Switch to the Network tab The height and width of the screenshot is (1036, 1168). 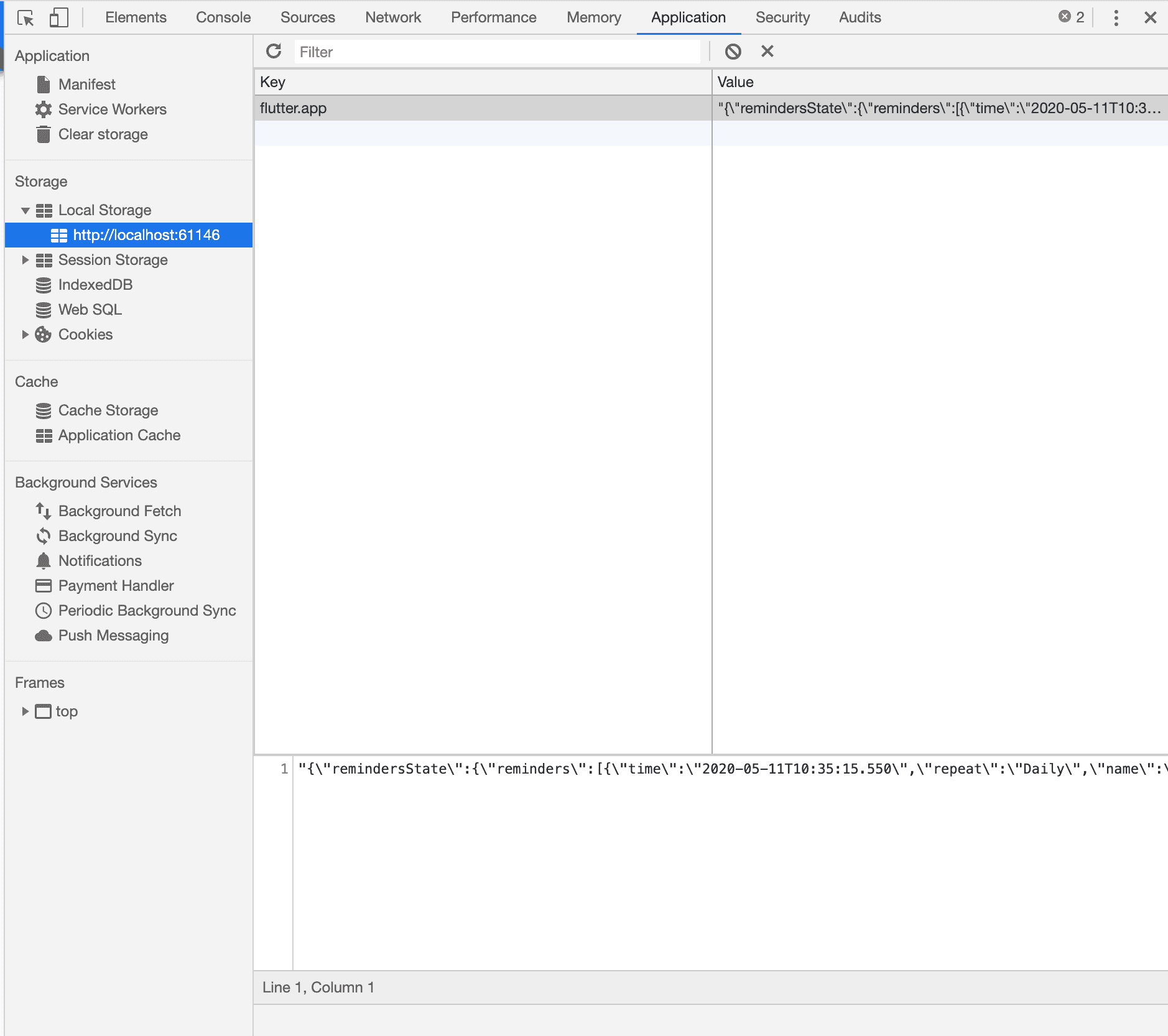pyautogui.click(x=392, y=17)
